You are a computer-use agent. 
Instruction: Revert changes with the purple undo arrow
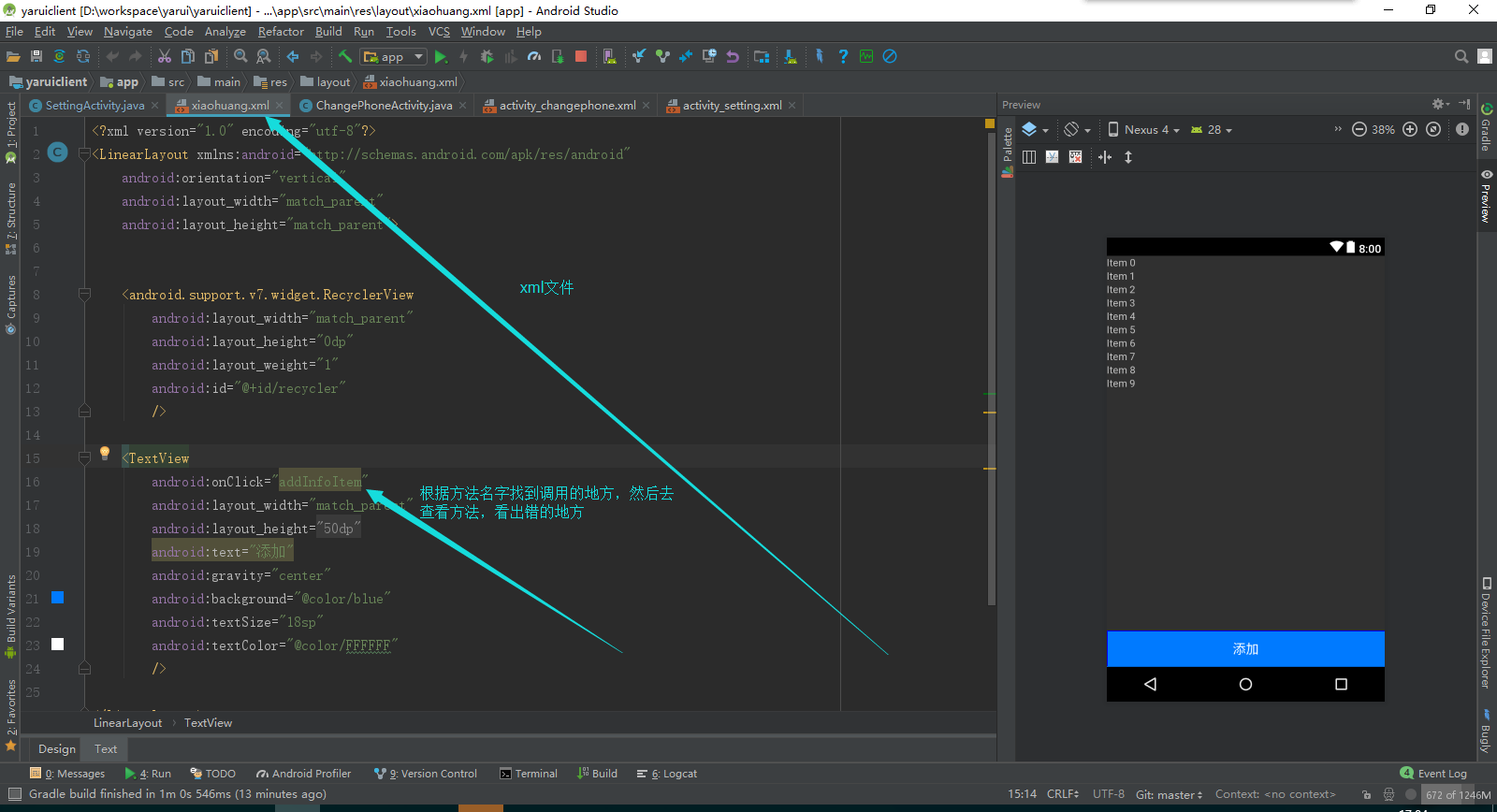coord(733,56)
